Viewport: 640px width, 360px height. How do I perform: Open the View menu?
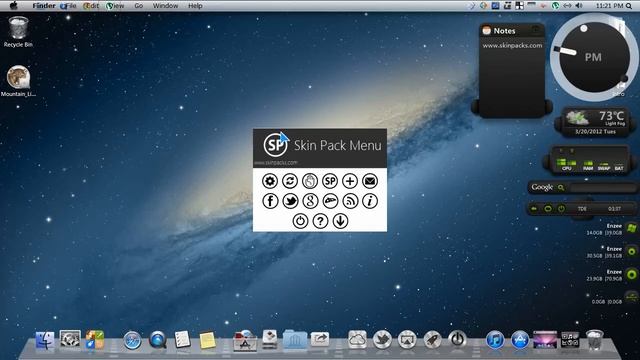pyautogui.click(x=115, y=6)
